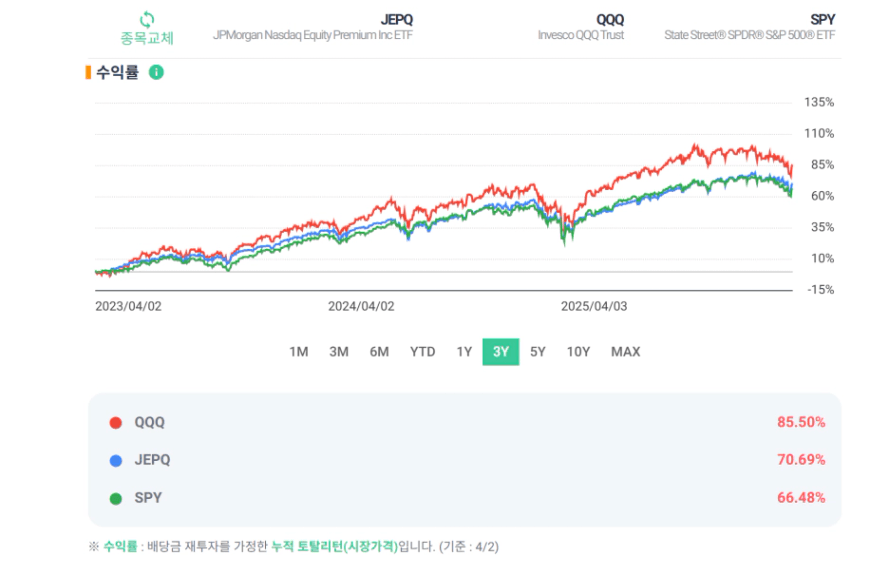
Task: Show the 5Y return period
Action: coord(538,351)
